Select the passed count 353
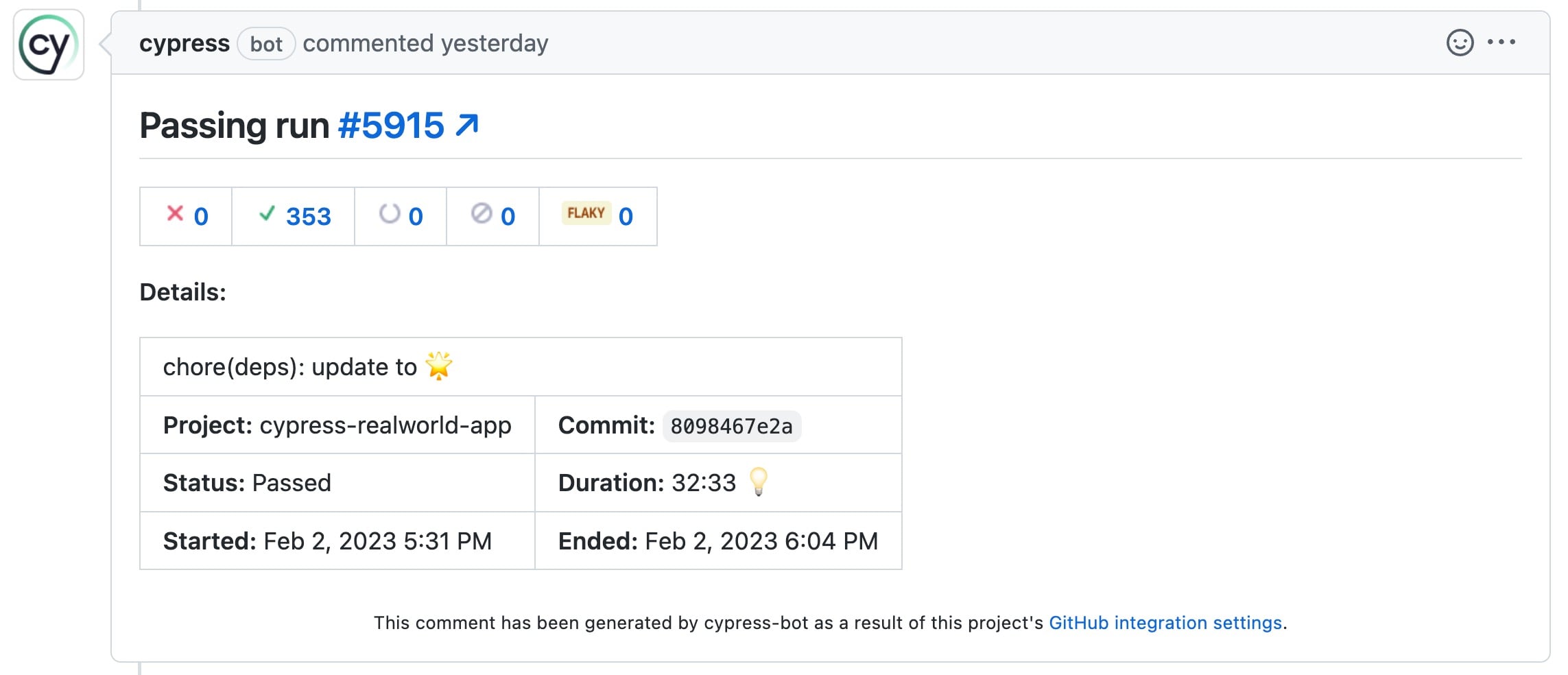The image size is (1568, 675). 309,216
